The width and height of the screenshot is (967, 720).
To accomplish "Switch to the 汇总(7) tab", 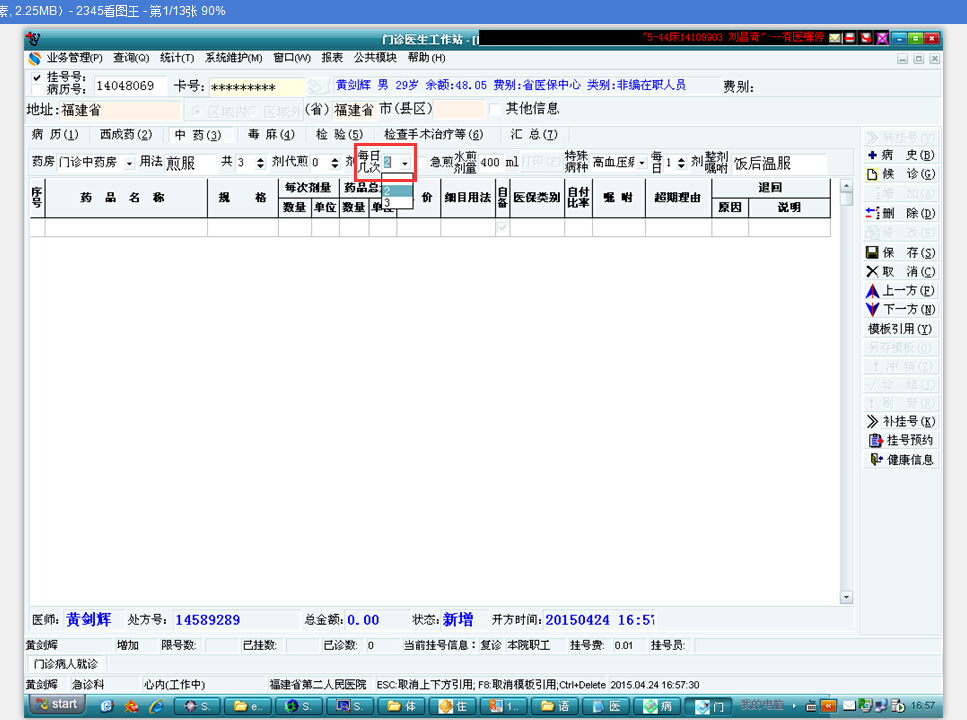I will [x=533, y=134].
